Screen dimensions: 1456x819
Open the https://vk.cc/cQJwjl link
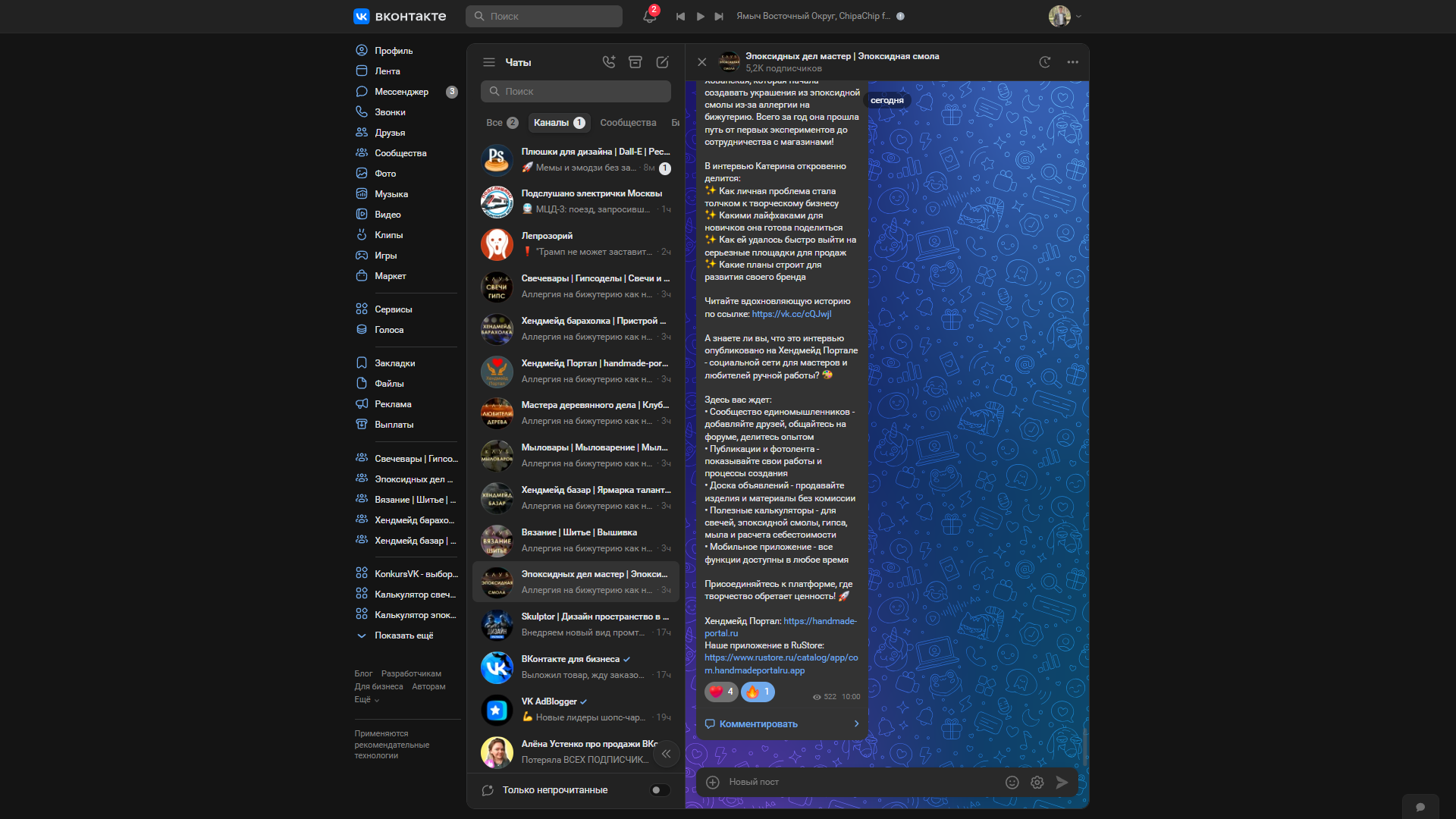pos(791,314)
